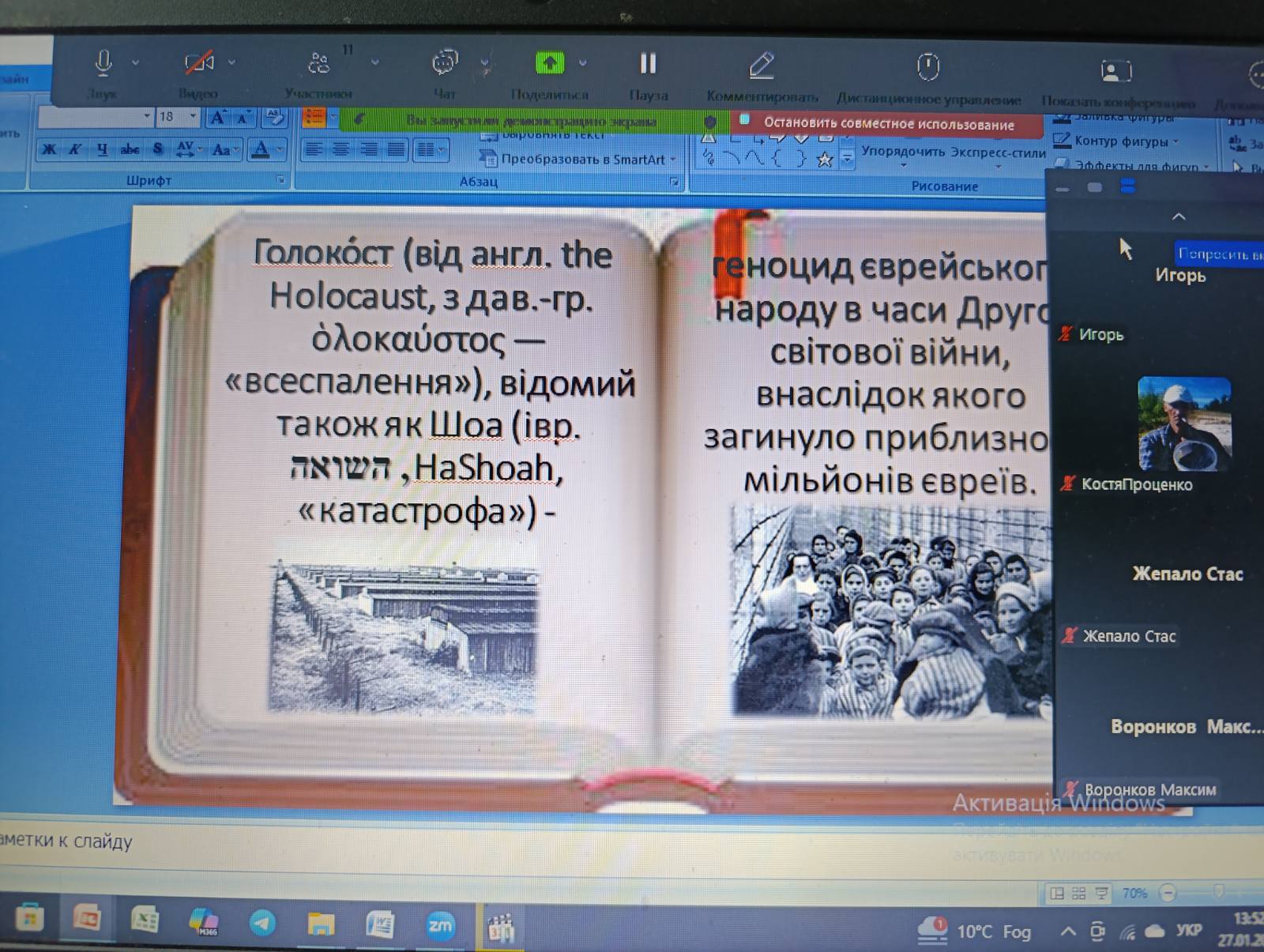This screenshot has height=952, width=1264.
Task: Toggle italic К formatting
Action: click(x=75, y=149)
